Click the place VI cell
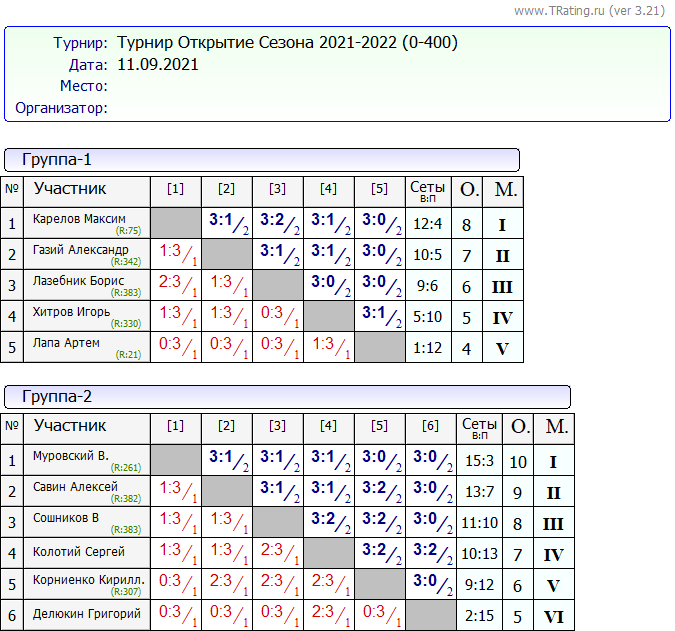Image resolution: width=675 pixels, height=631 pixels. (553, 617)
